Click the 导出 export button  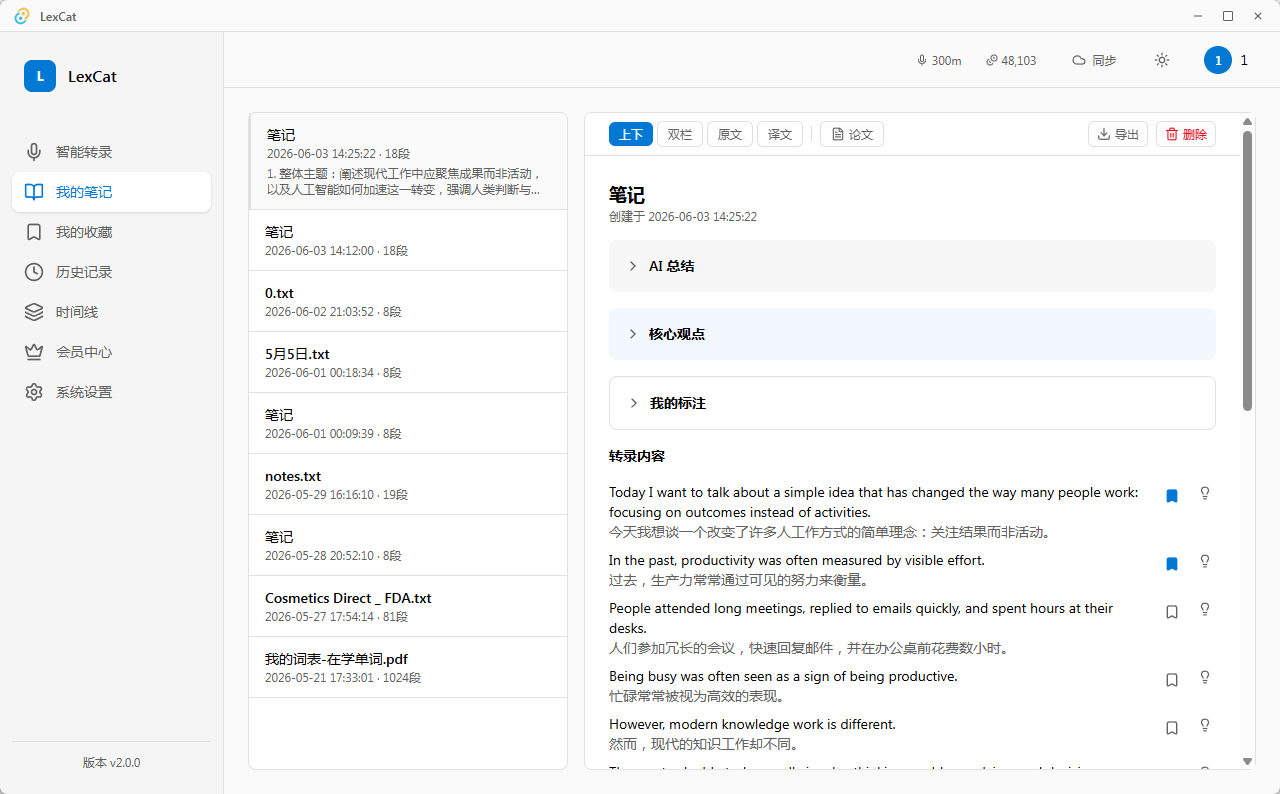[x=1118, y=134]
